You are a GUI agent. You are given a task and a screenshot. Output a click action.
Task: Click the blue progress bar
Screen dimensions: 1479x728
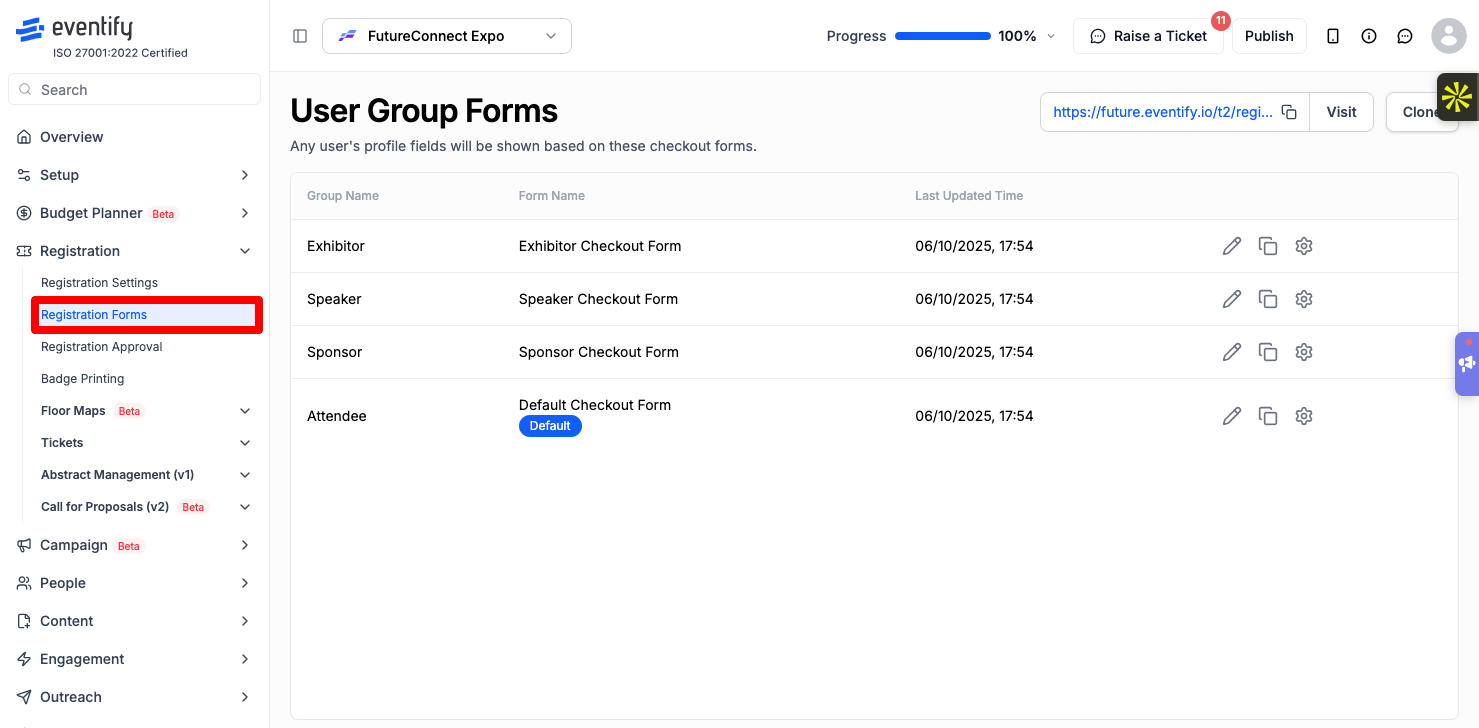point(943,36)
